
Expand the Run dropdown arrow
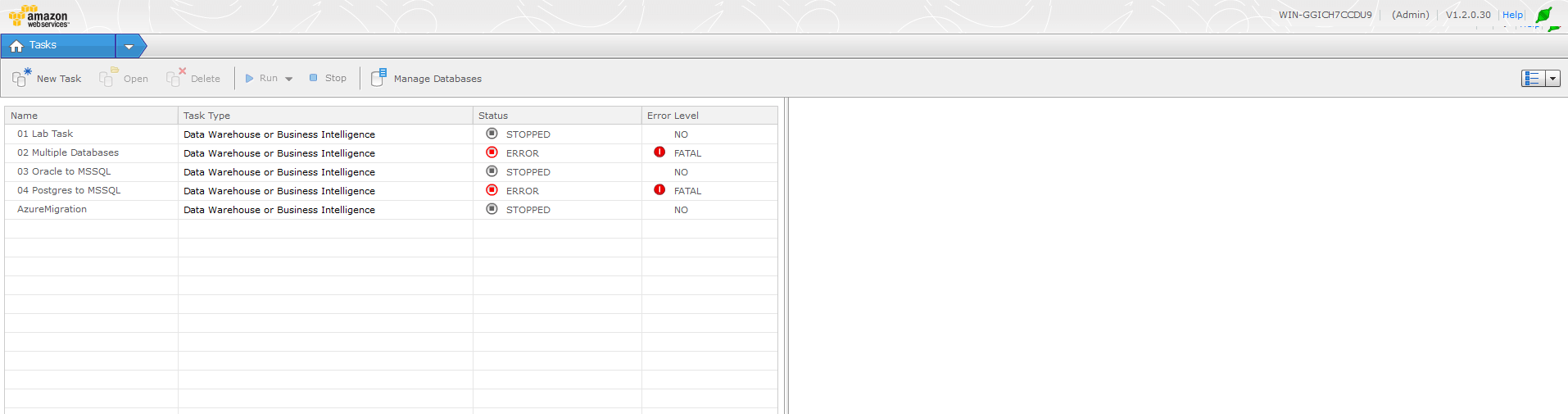click(x=289, y=79)
